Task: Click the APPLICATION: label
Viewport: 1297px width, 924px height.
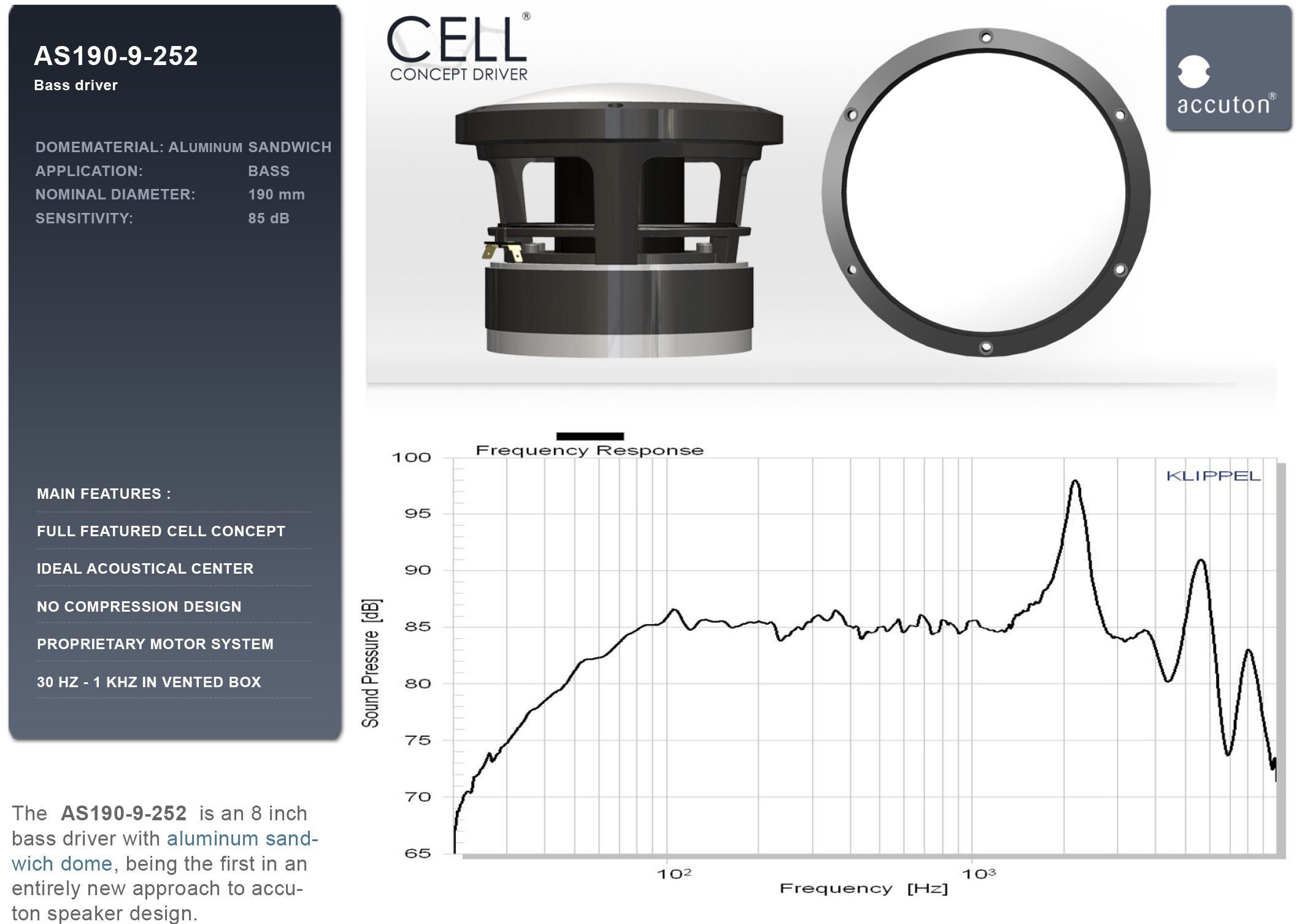Action: 89,171
